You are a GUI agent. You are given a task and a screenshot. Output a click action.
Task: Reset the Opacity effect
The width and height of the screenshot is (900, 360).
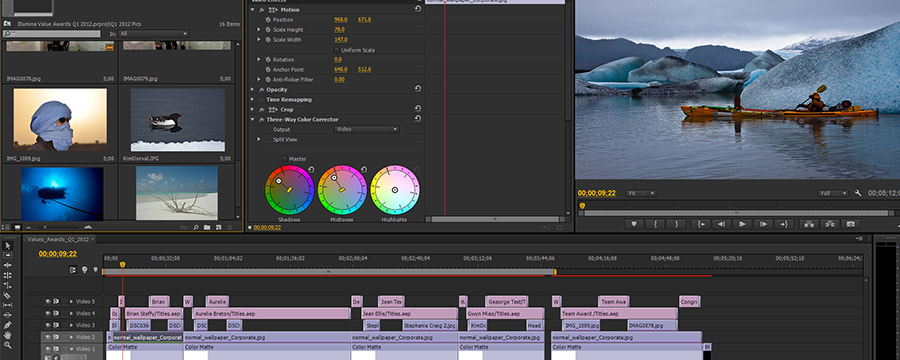(417, 89)
